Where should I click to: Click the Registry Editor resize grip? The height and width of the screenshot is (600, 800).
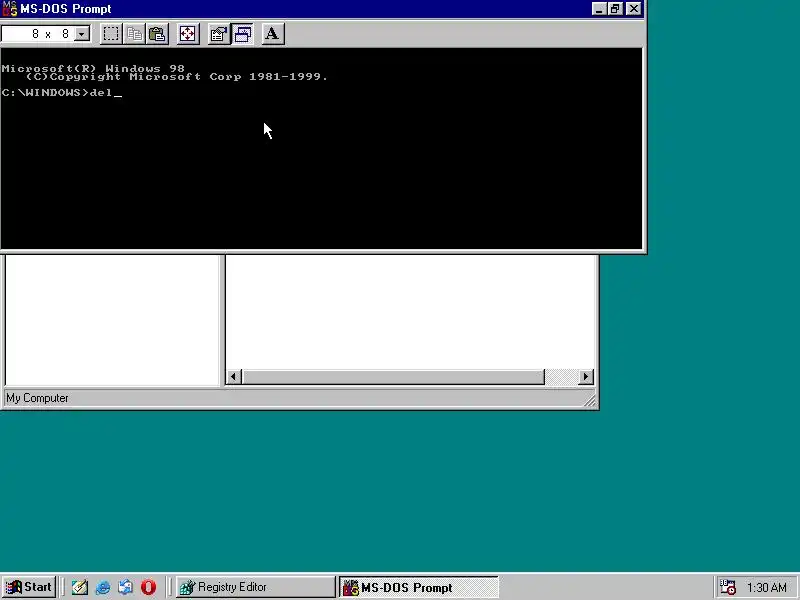[x=590, y=401]
